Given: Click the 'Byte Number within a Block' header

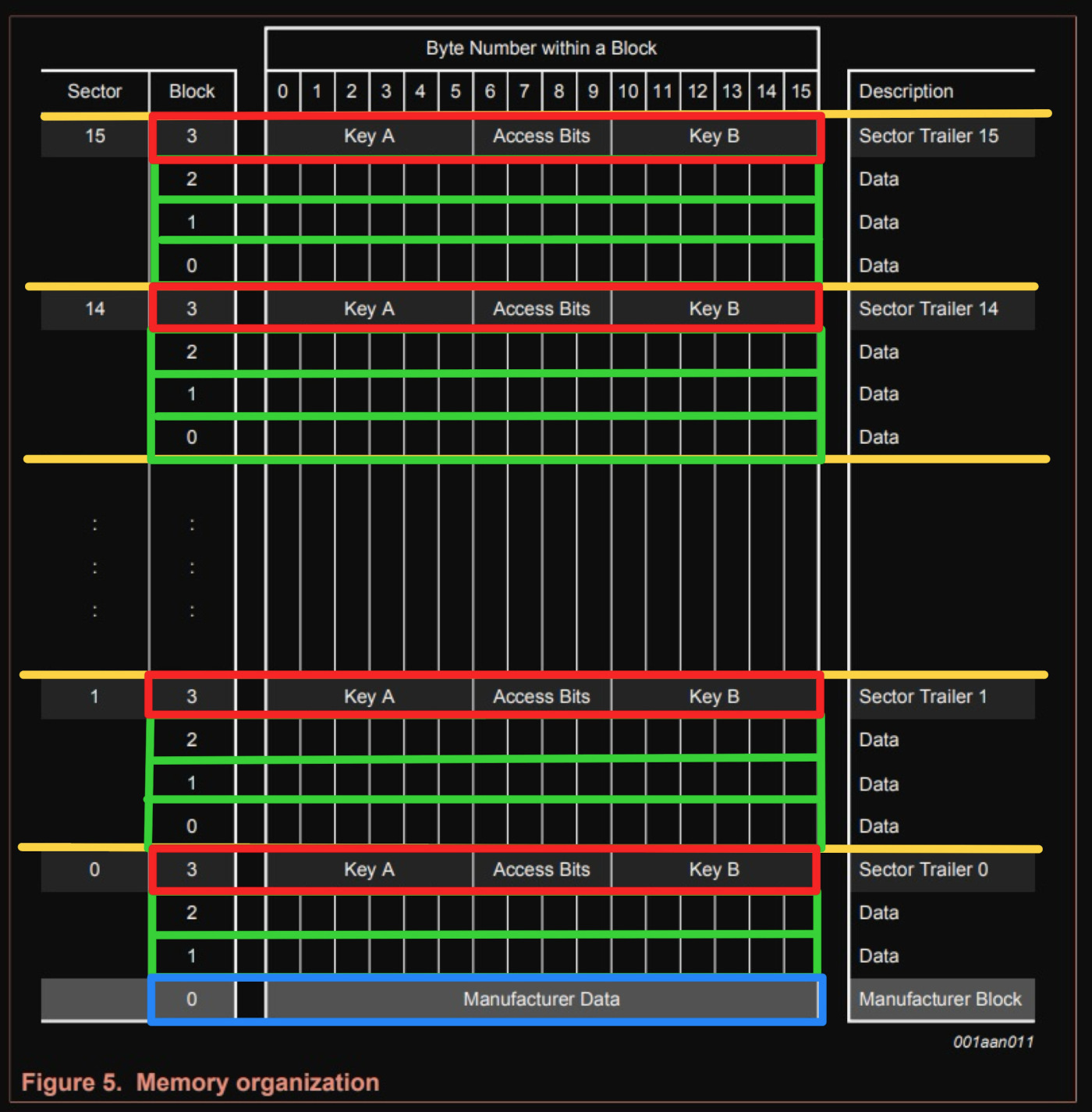Looking at the screenshot, I should [x=541, y=48].
